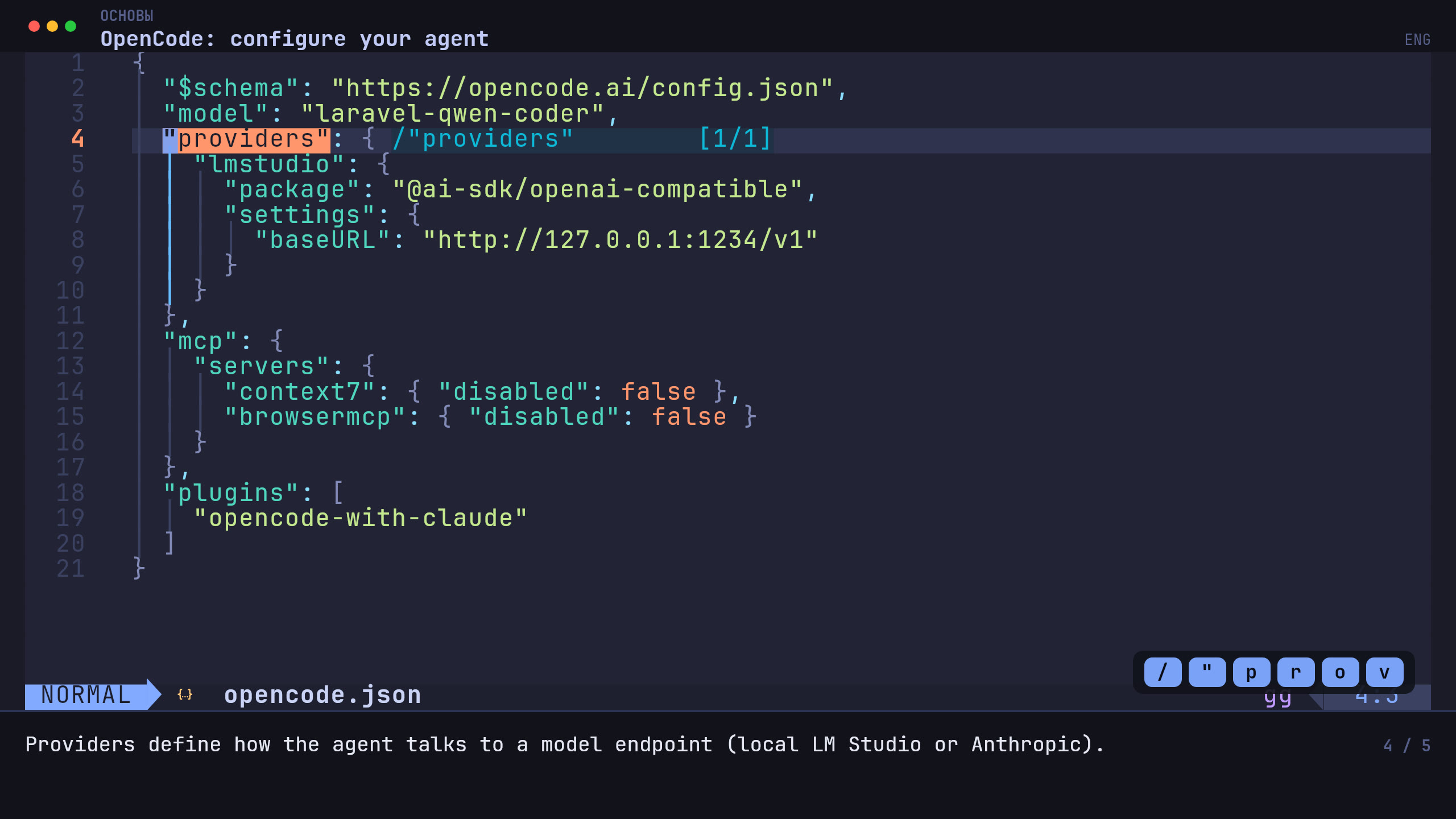Click the "servers" key on line 13
This screenshot has height=819, width=1456.
[x=262, y=367]
